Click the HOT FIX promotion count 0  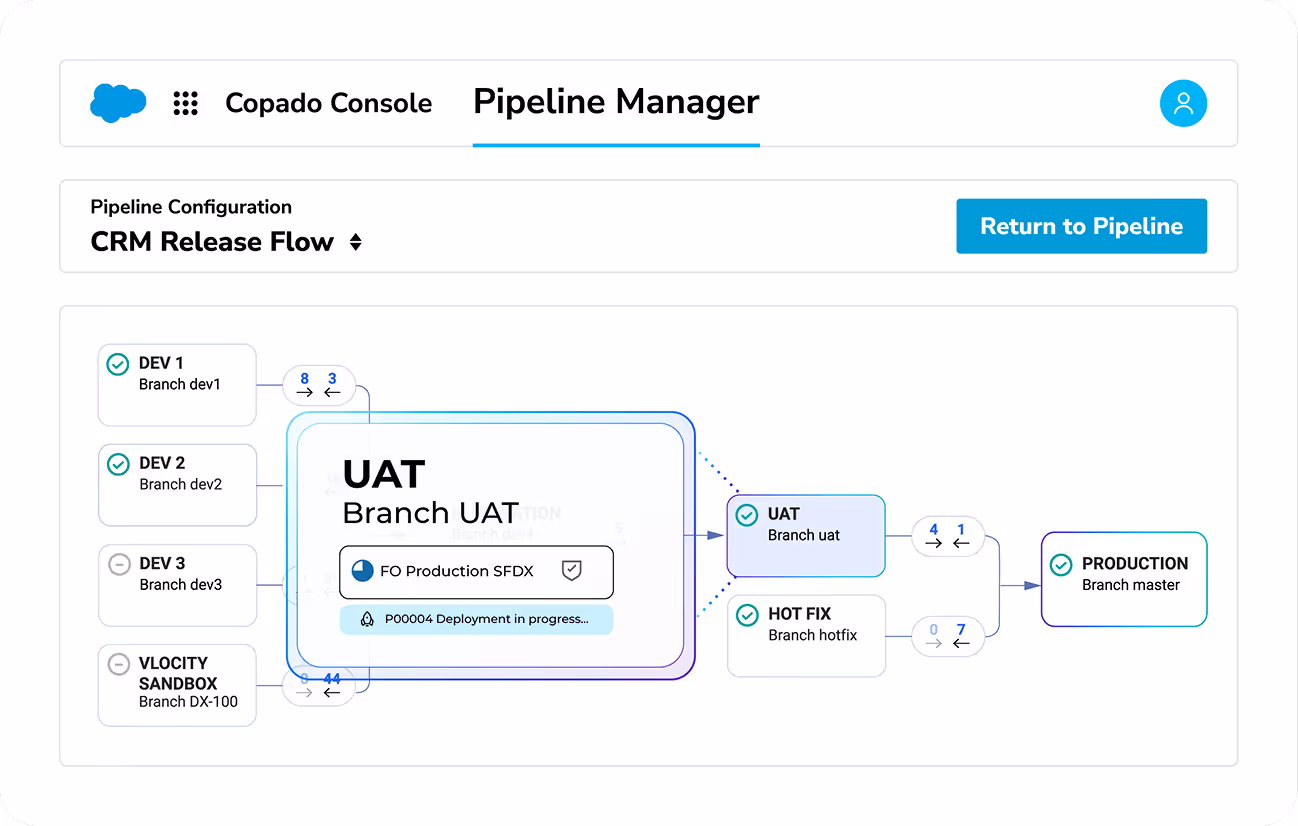(x=934, y=630)
